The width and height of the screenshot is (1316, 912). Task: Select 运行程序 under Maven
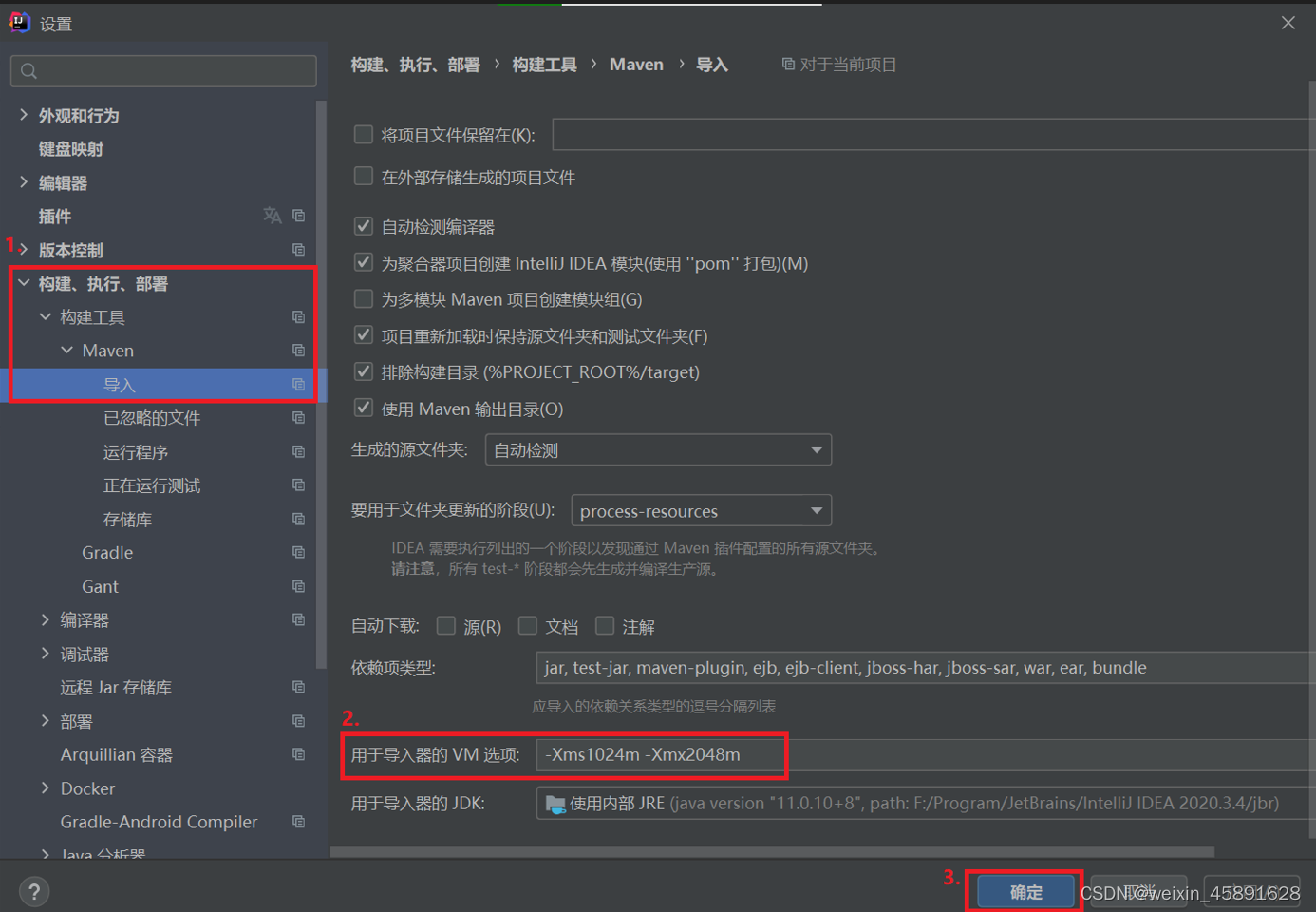(136, 452)
